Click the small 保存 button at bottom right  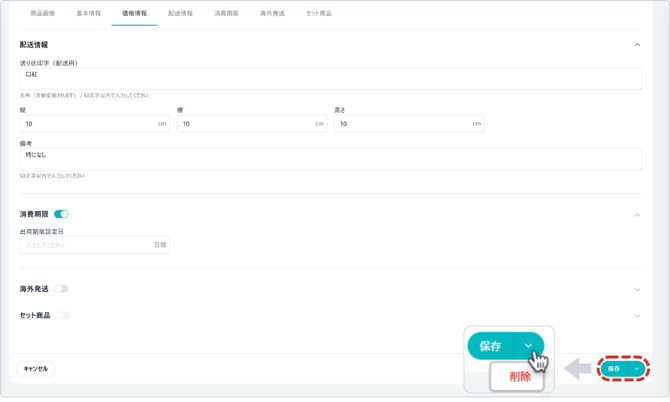[614, 369]
